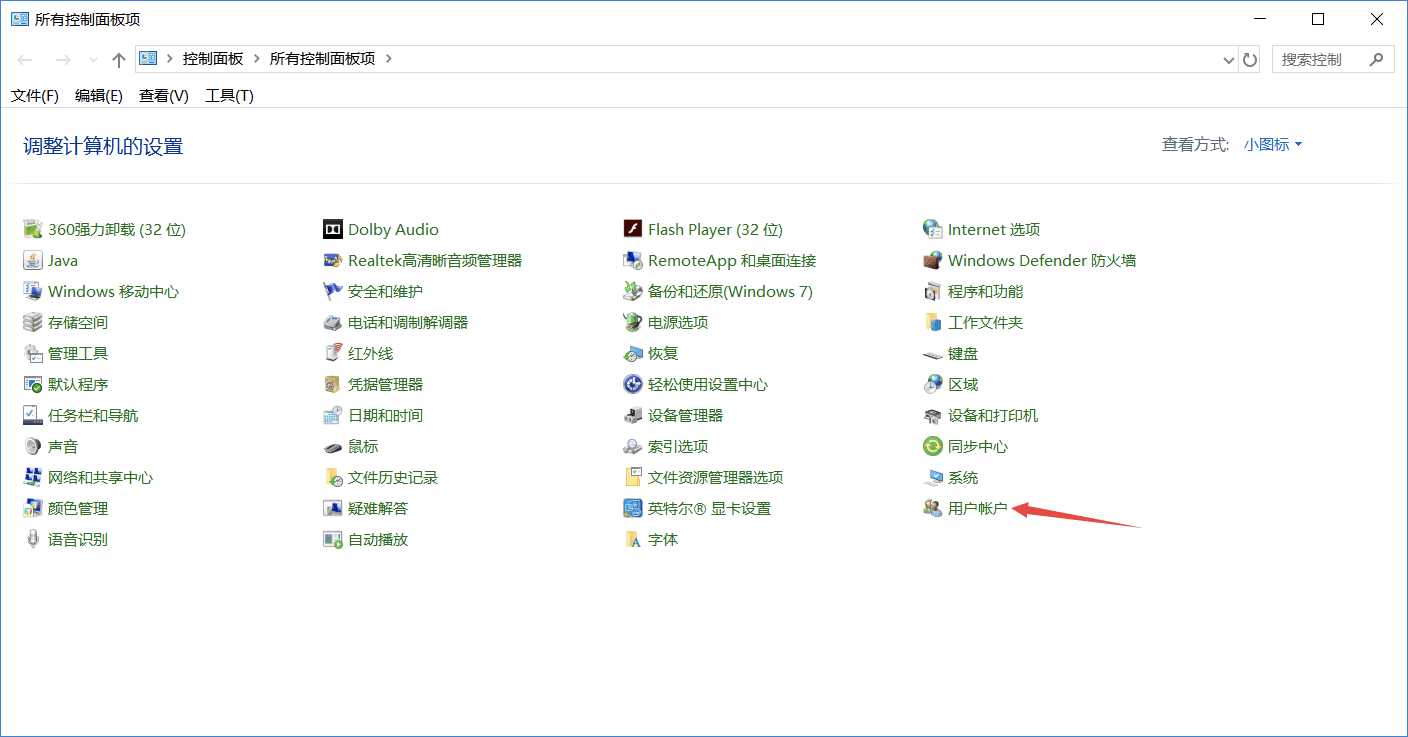Click the 鼠标 icon
Image resolution: width=1408 pixels, height=737 pixels.
click(x=333, y=446)
